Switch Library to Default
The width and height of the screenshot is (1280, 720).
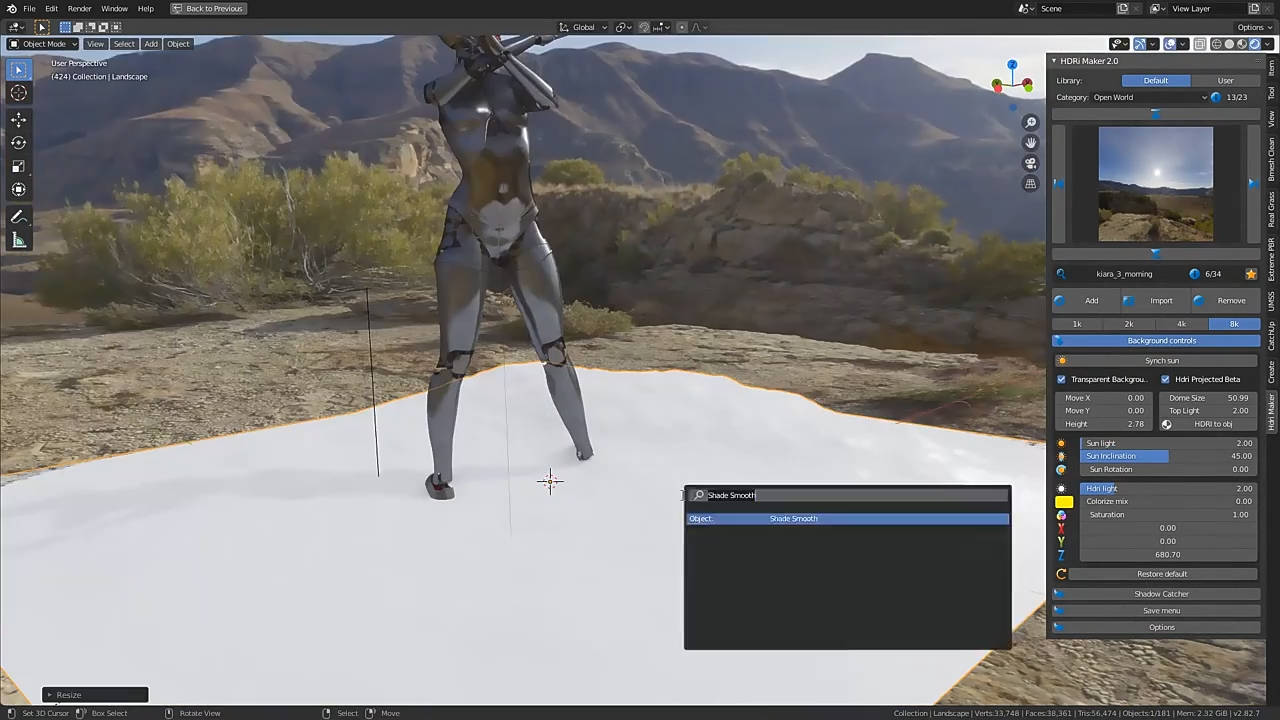(x=1156, y=80)
